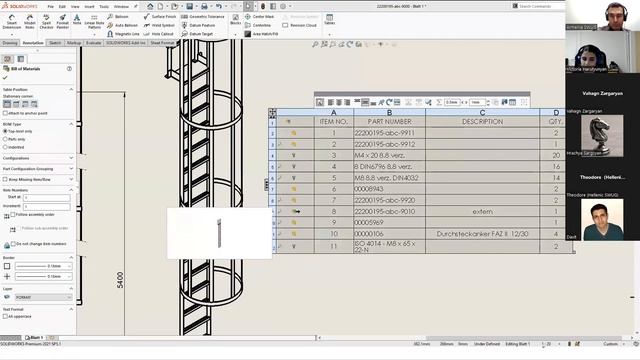The width and height of the screenshot is (640, 360).
Task: Open the File menu
Action: [51, 7]
